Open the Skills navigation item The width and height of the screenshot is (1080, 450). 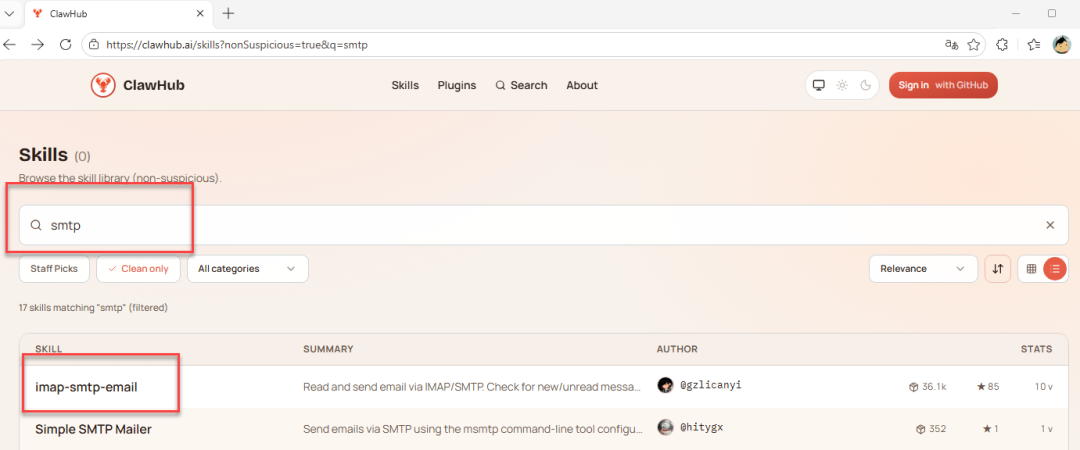click(x=405, y=85)
